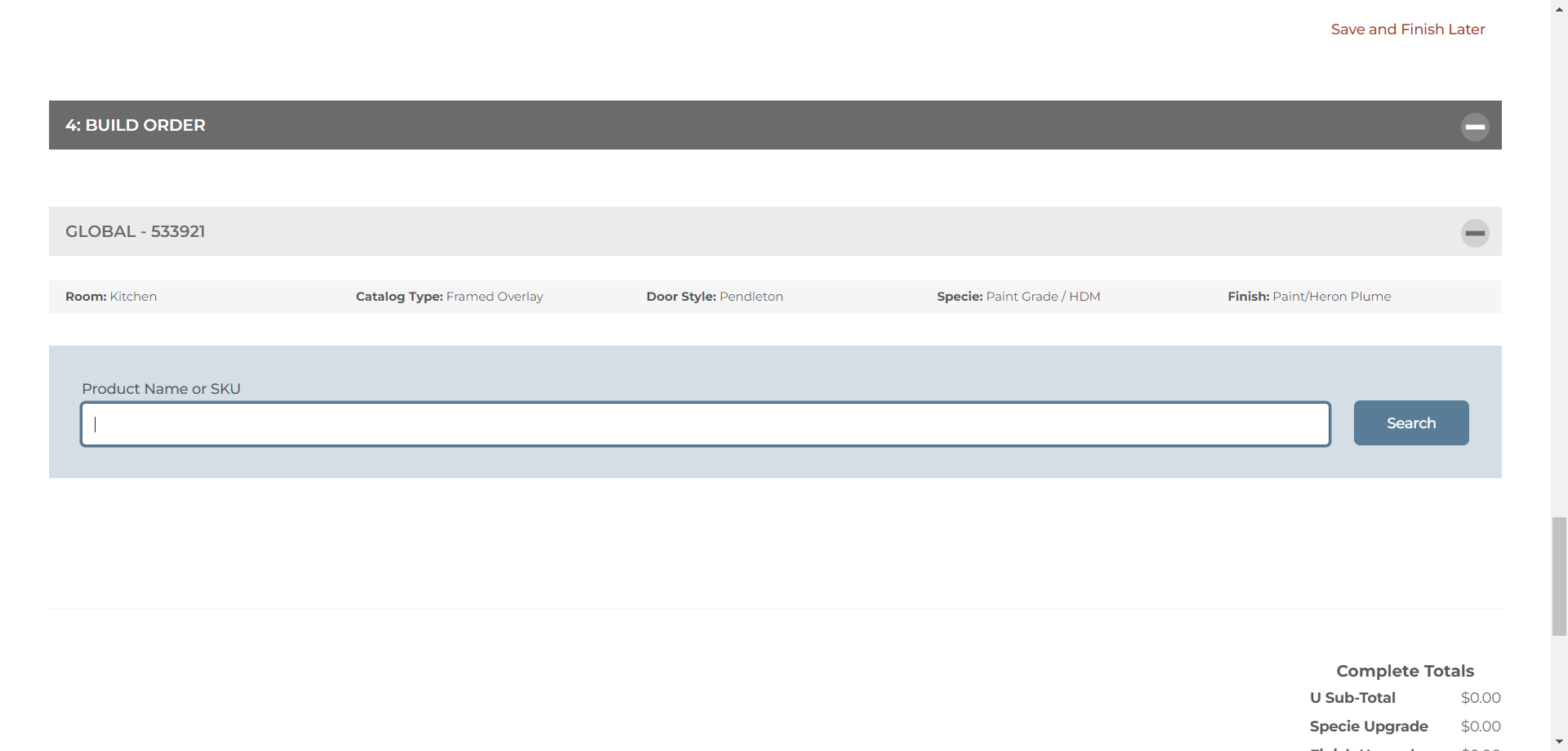Click the Complete Totals heading
Screen dimensions: 1568x751
coord(1405,671)
